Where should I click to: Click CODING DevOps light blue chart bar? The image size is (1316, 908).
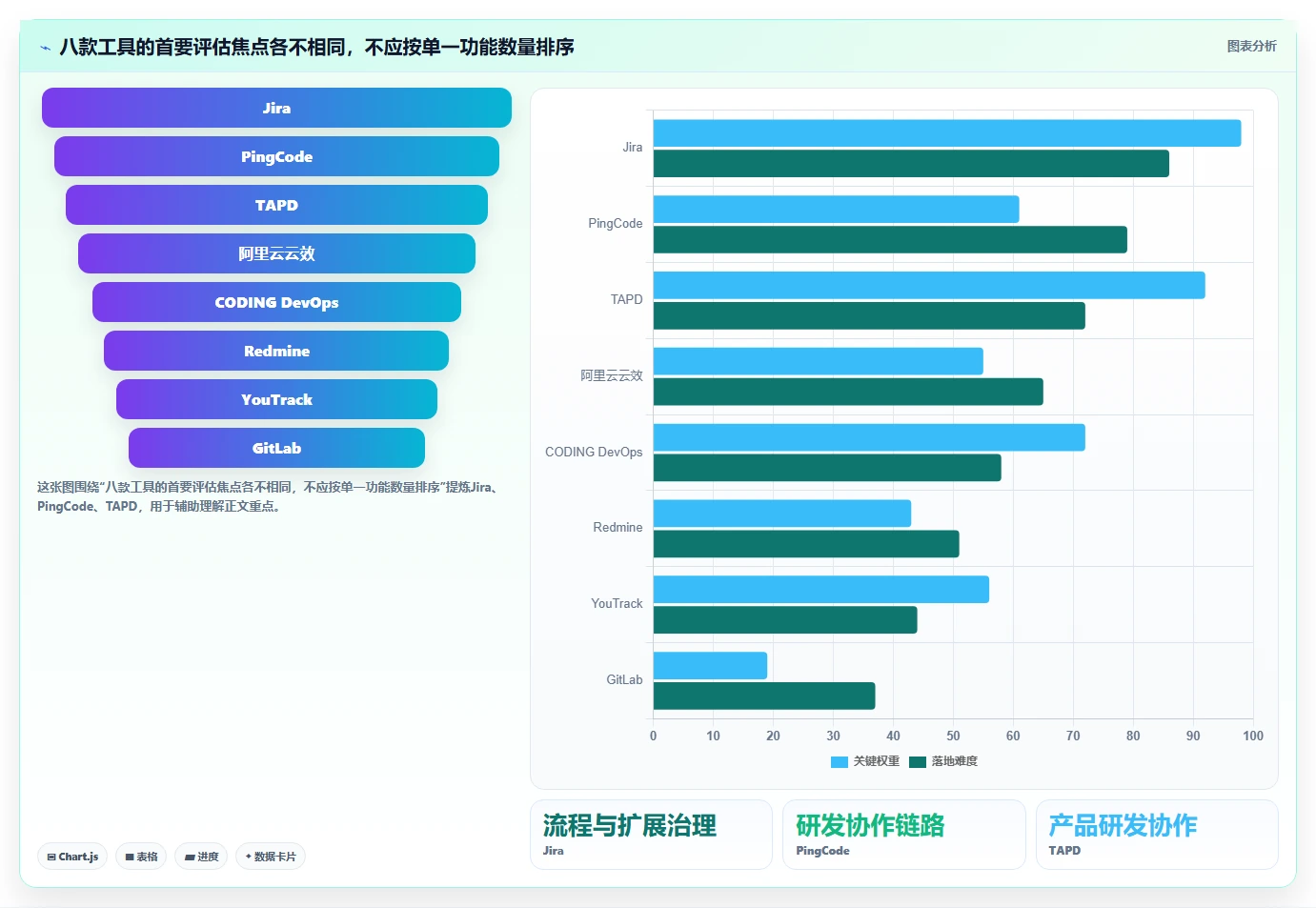pos(869,437)
